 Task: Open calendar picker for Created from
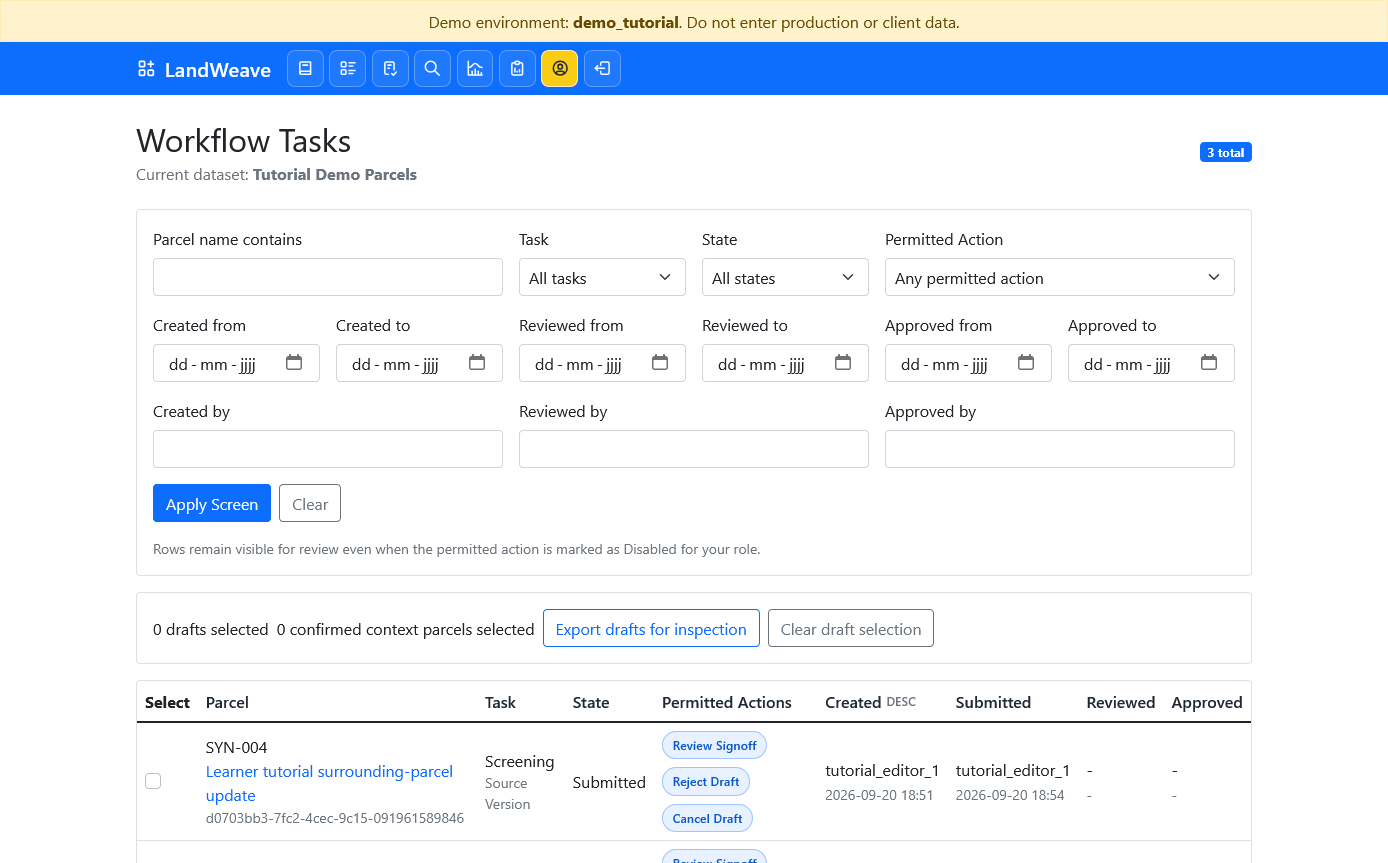[x=294, y=363]
